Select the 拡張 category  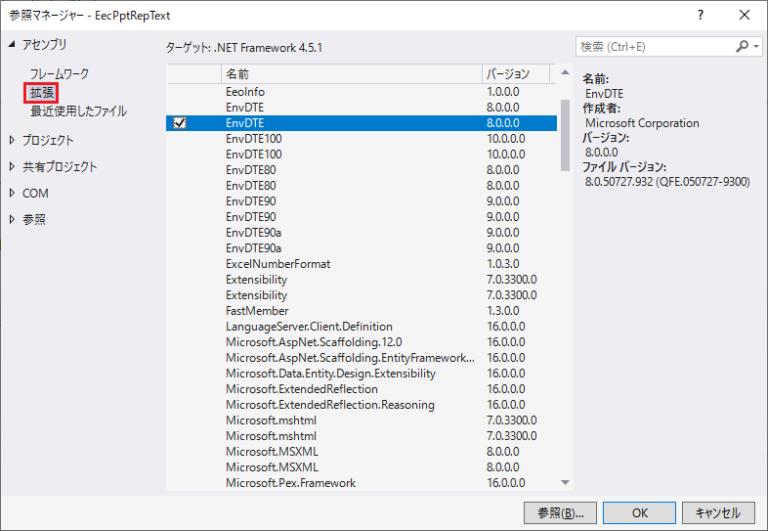click(x=42, y=93)
